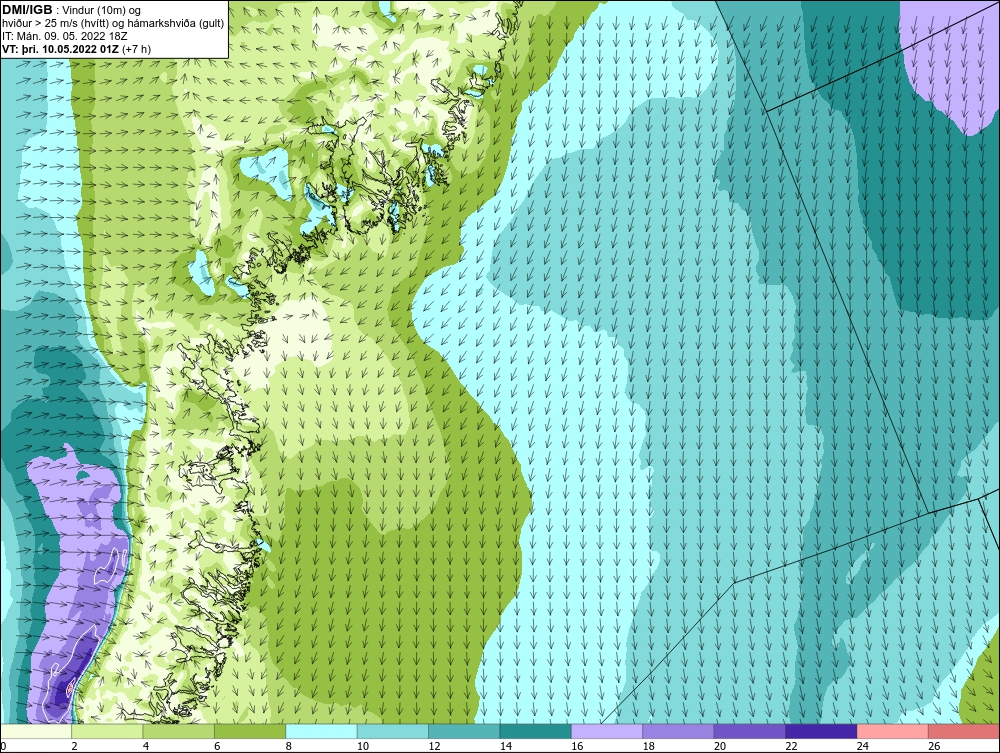Click the 'hviður > 25 m/s' legend line
This screenshot has height=753, width=1000.
click(x=114, y=23)
